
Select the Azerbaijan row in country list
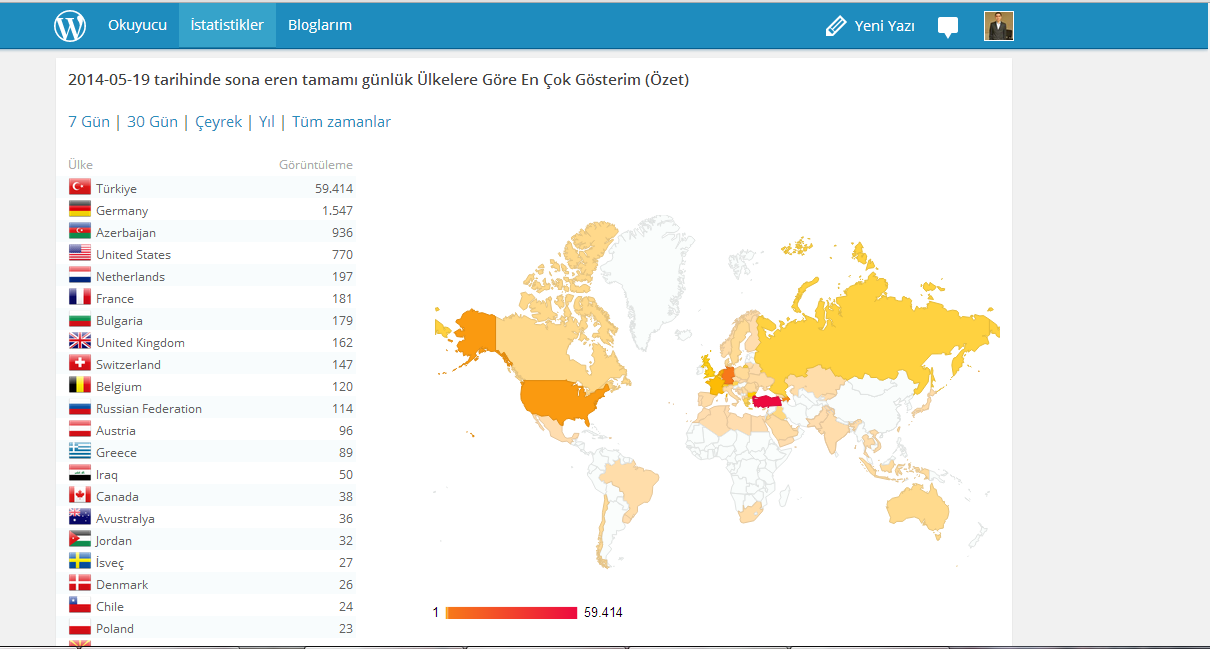point(210,232)
